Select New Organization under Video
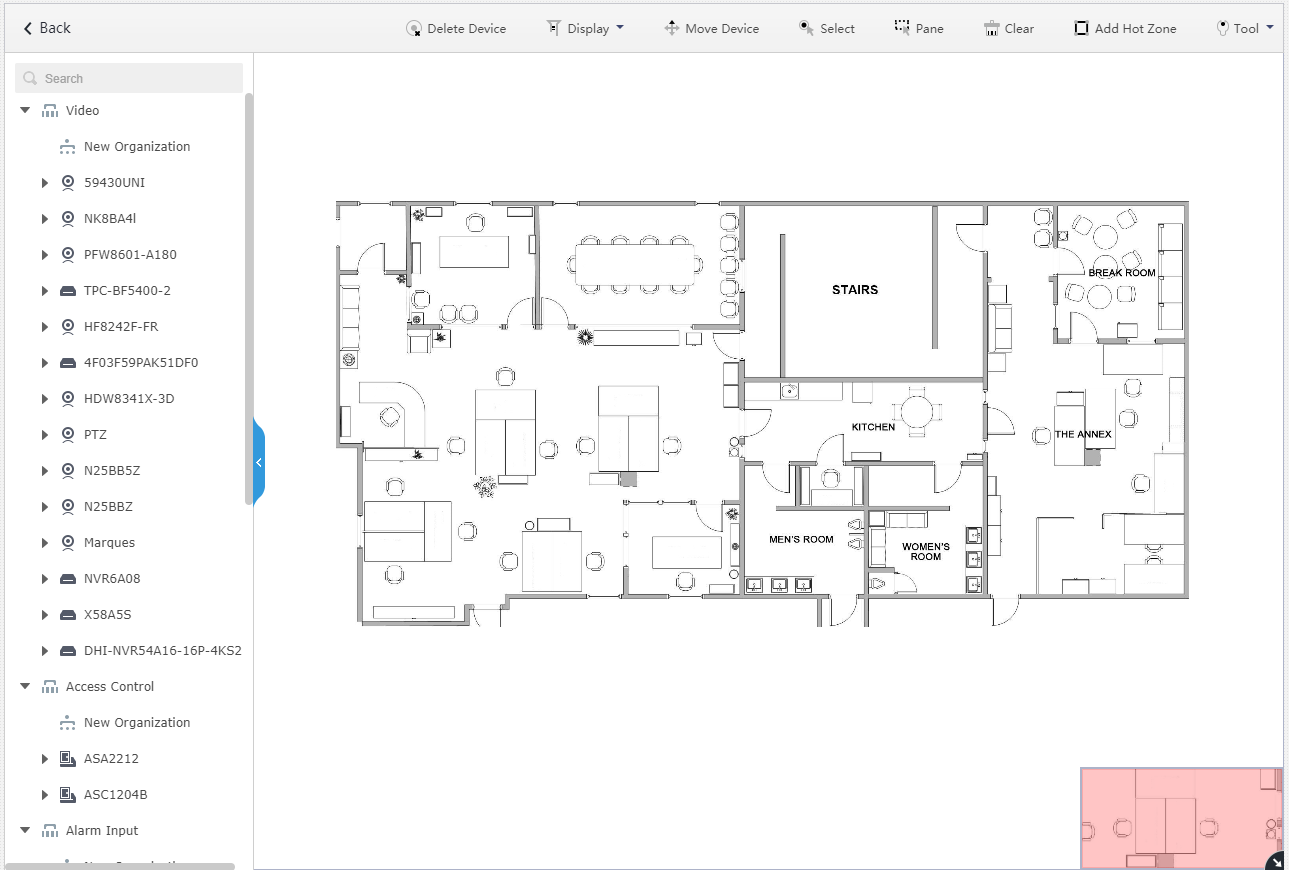 pyautogui.click(x=137, y=147)
